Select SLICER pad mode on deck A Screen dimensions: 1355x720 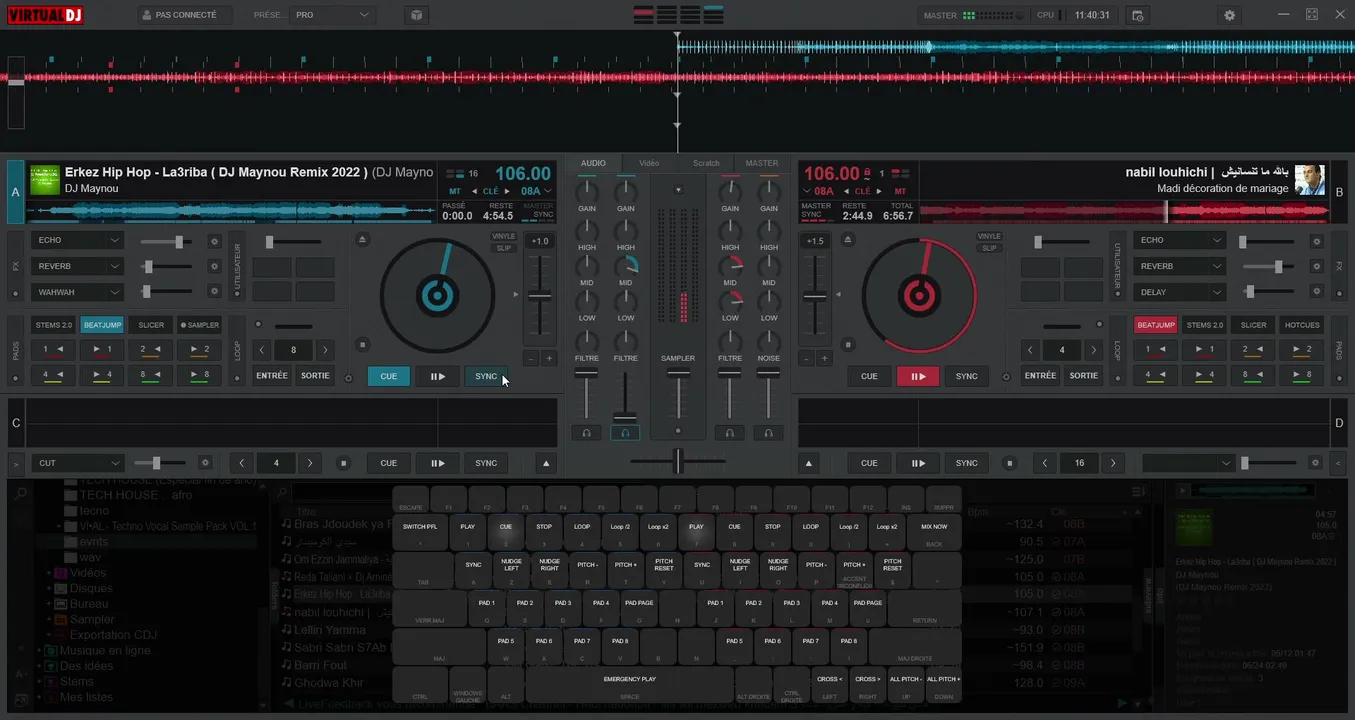tap(151, 325)
